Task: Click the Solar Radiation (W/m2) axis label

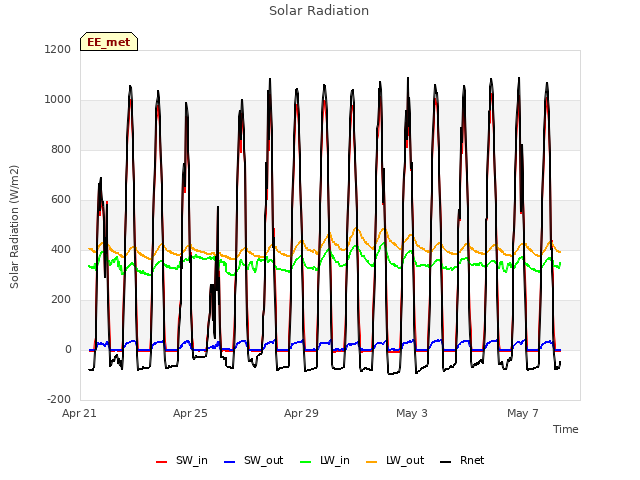Action: tap(14, 227)
